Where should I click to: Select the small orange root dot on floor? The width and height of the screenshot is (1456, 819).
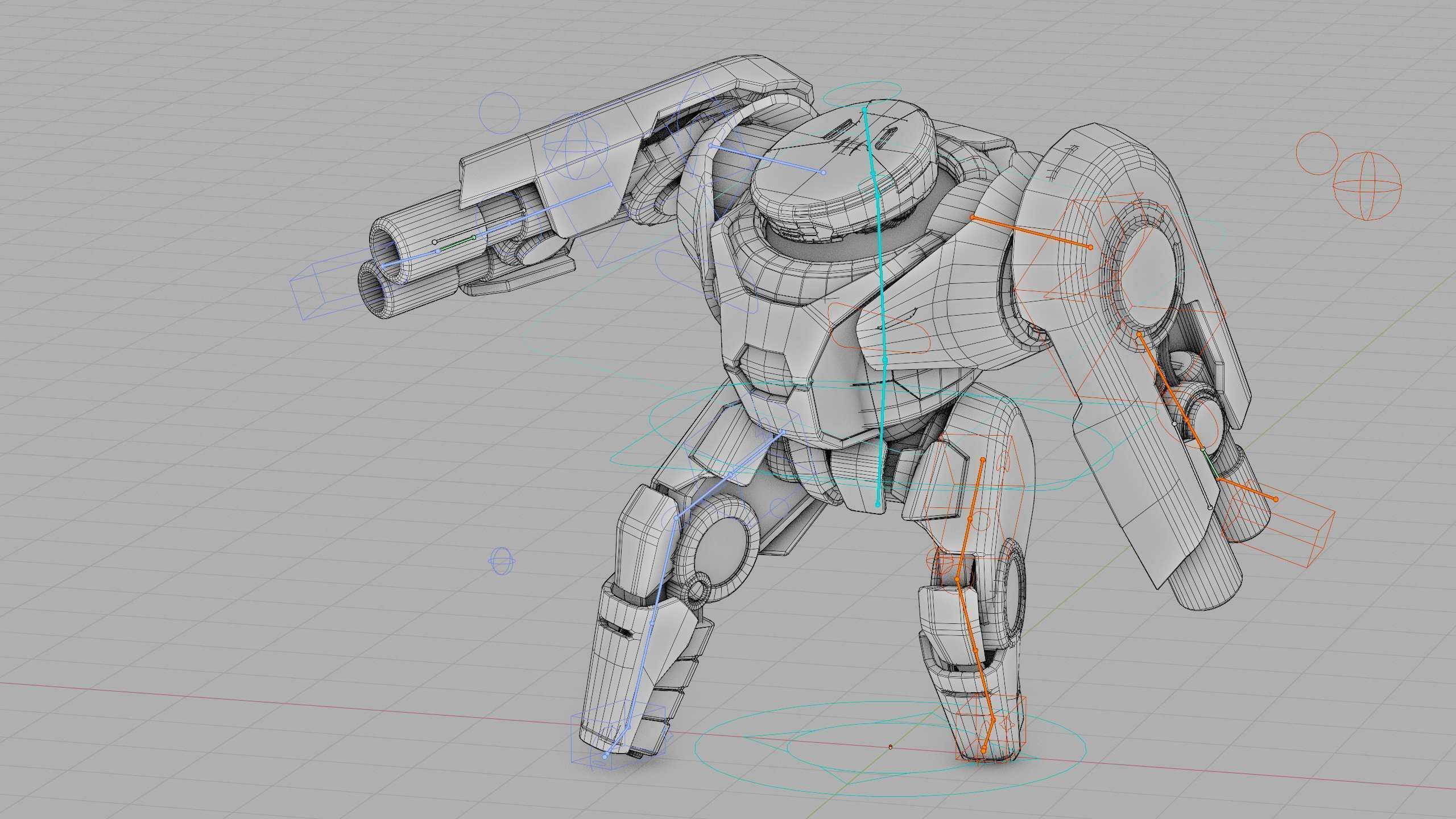click(891, 747)
